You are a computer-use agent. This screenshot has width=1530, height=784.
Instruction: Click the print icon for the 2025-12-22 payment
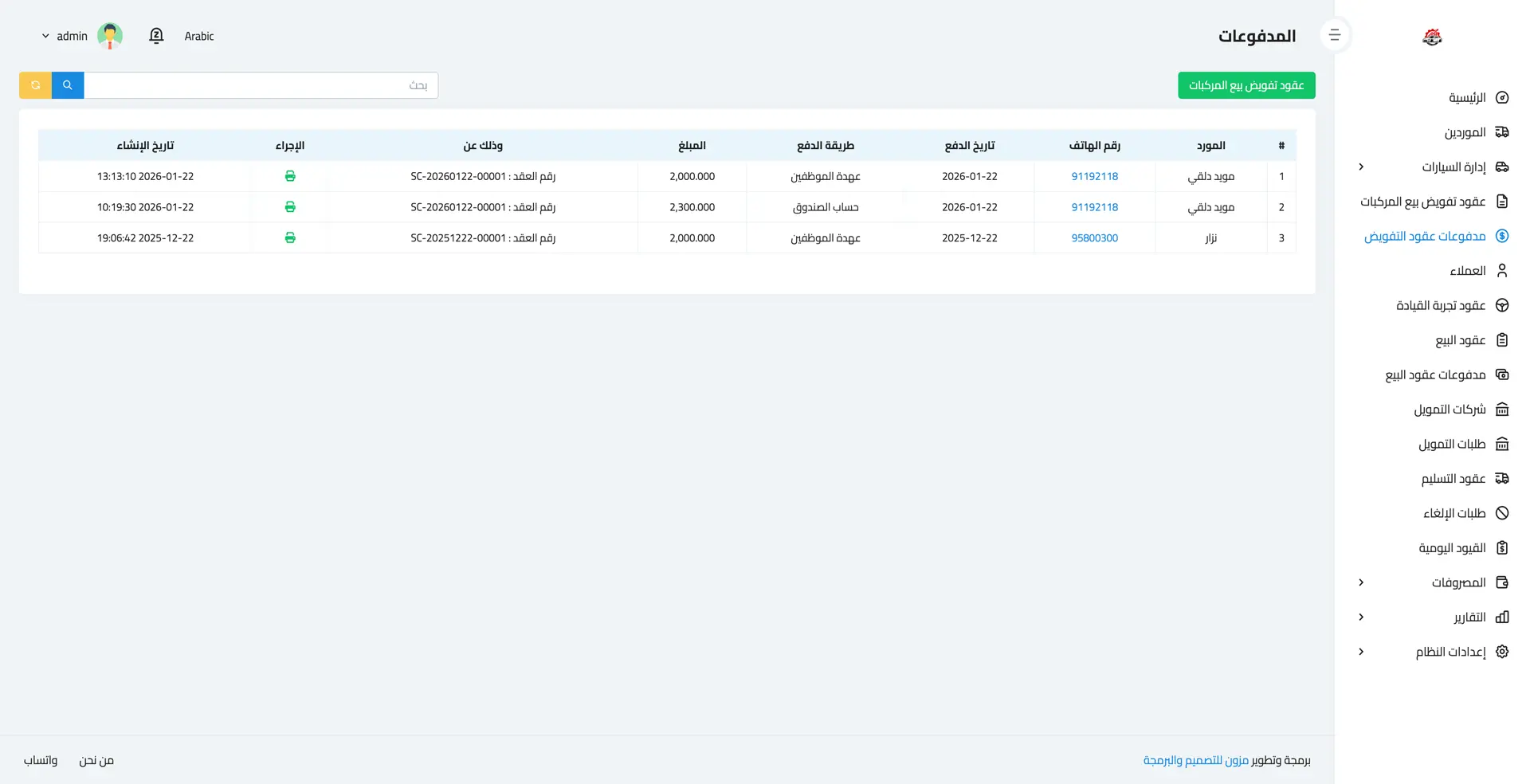tap(290, 237)
